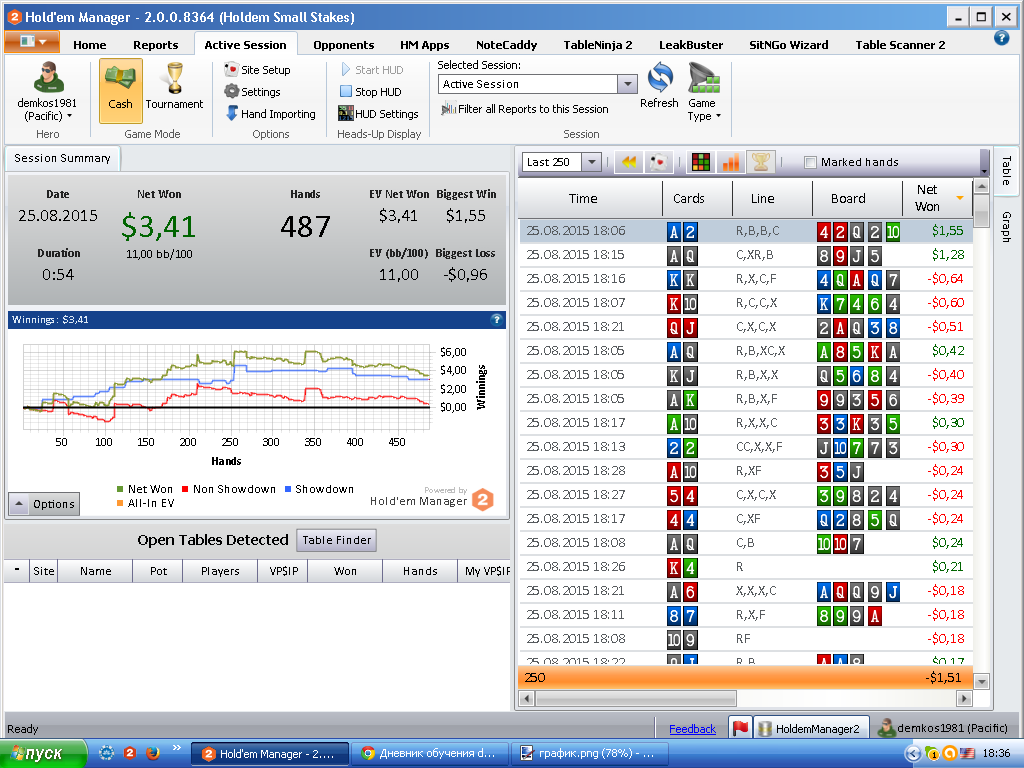Screen dimensions: 1024x768
Task: Switch to the NoteCaddy tab
Action: tap(506, 45)
